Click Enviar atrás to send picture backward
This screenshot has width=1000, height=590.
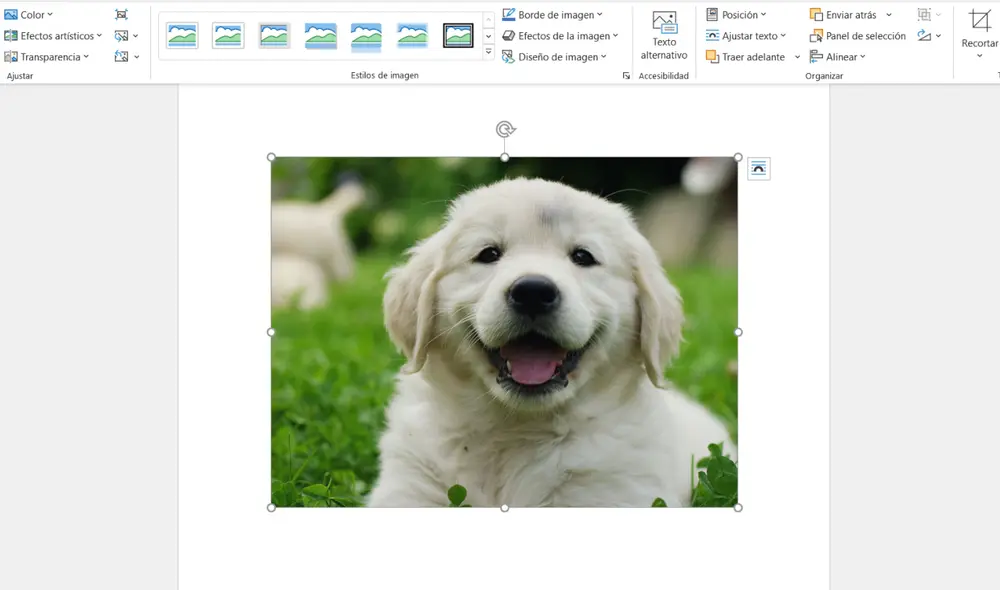tap(848, 14)
